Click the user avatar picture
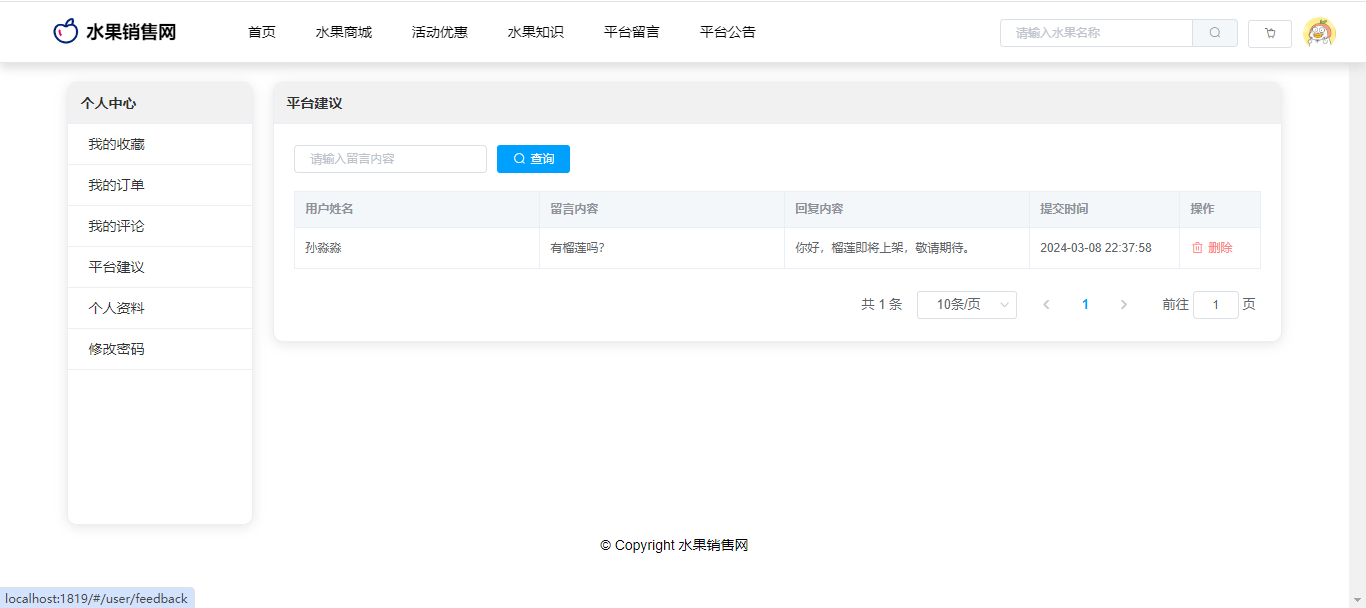The height and width of the screenshot is (608, 1366). pyautogui.click(x=1319, y=33)
